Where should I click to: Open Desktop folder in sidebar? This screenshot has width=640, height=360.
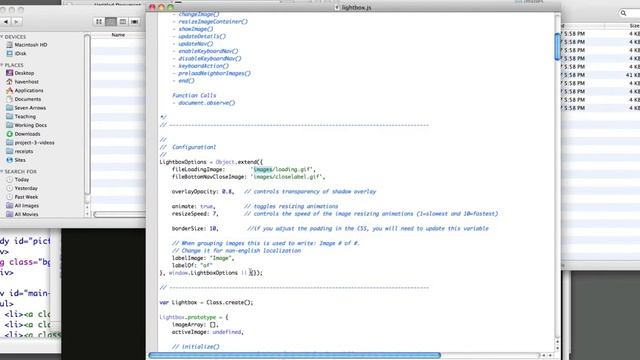tap(20, 73)
